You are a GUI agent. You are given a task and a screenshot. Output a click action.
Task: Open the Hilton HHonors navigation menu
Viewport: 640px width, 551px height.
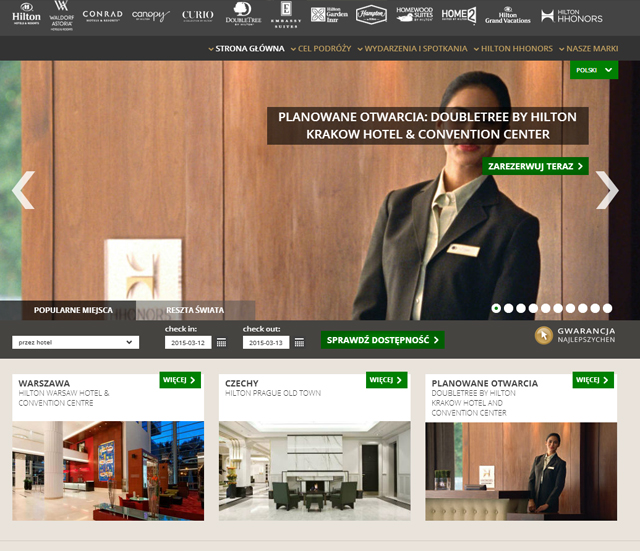[x=515, y=48]
